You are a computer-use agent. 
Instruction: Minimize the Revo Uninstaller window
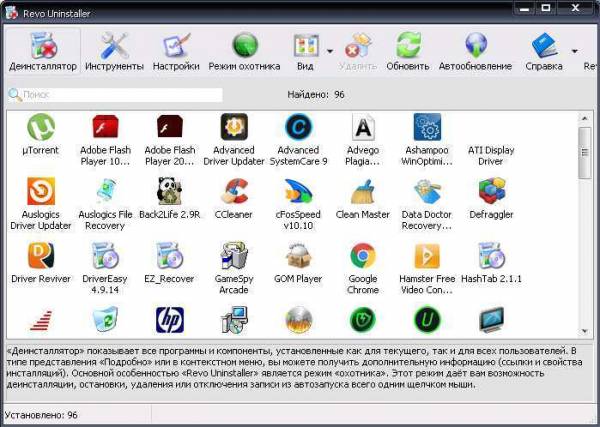tap(525, 8)
